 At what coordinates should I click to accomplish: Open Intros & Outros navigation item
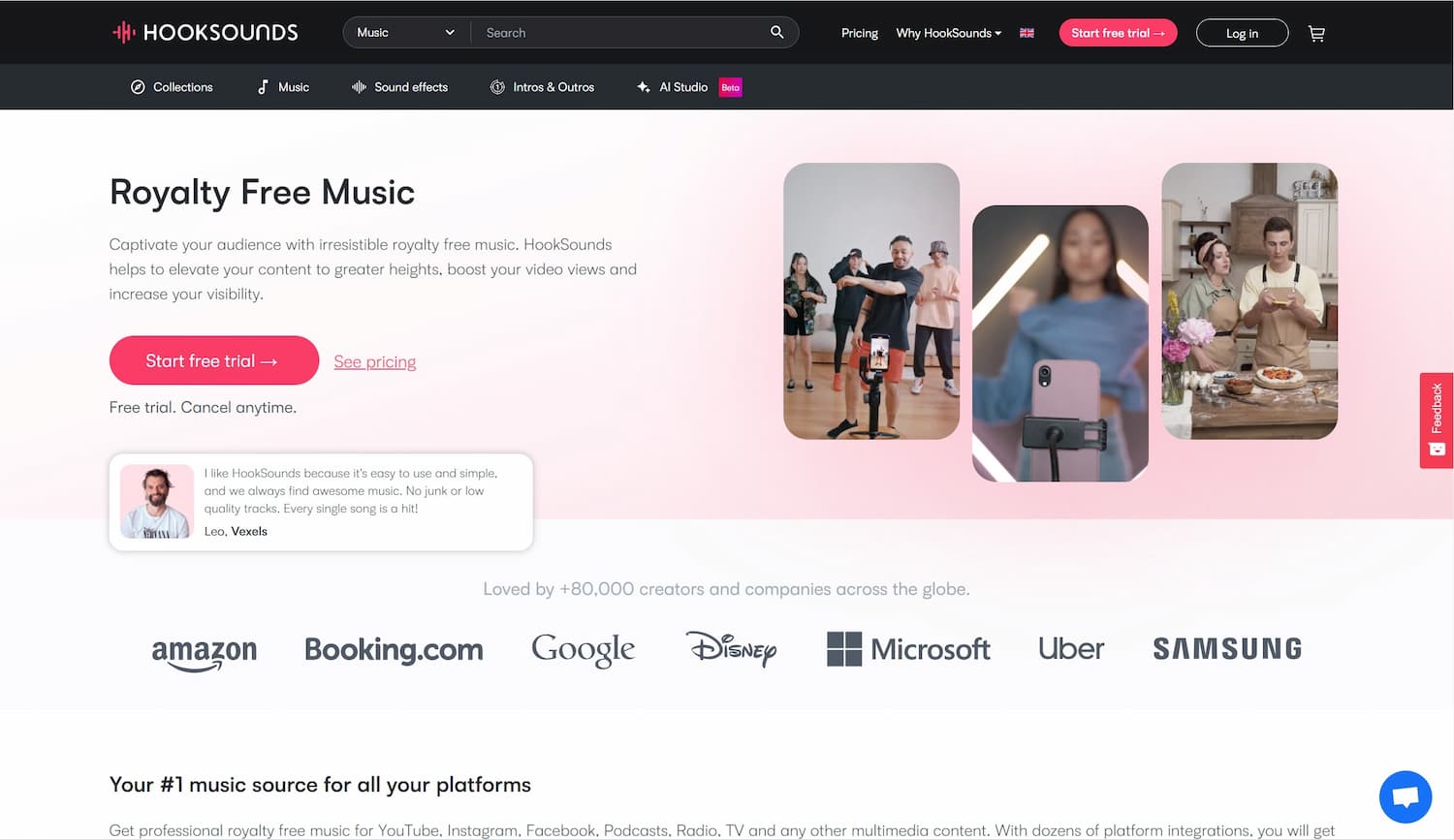[x=542, y=87]
